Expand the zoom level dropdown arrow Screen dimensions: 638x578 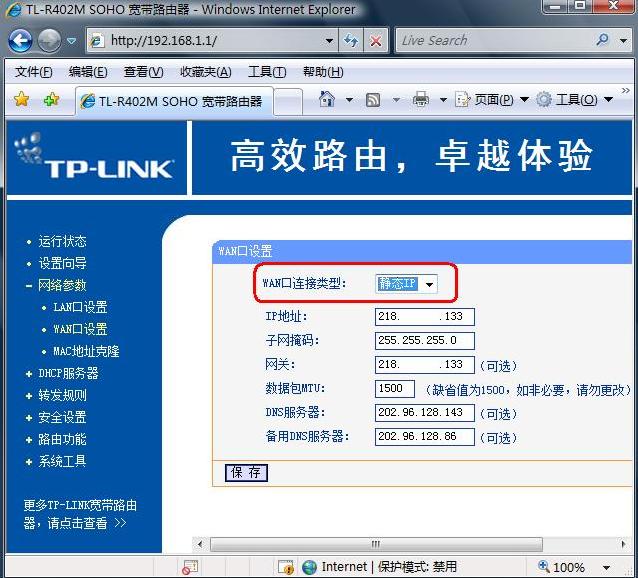pyautogui.click(x=607, y=567)
